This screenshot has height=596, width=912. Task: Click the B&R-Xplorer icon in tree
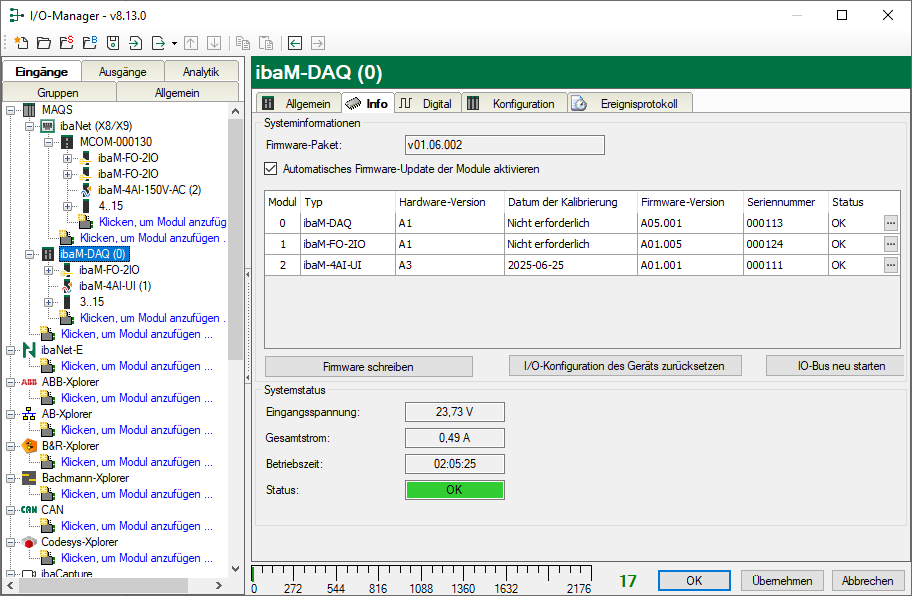pyautogui.click(x=29, y=446)
